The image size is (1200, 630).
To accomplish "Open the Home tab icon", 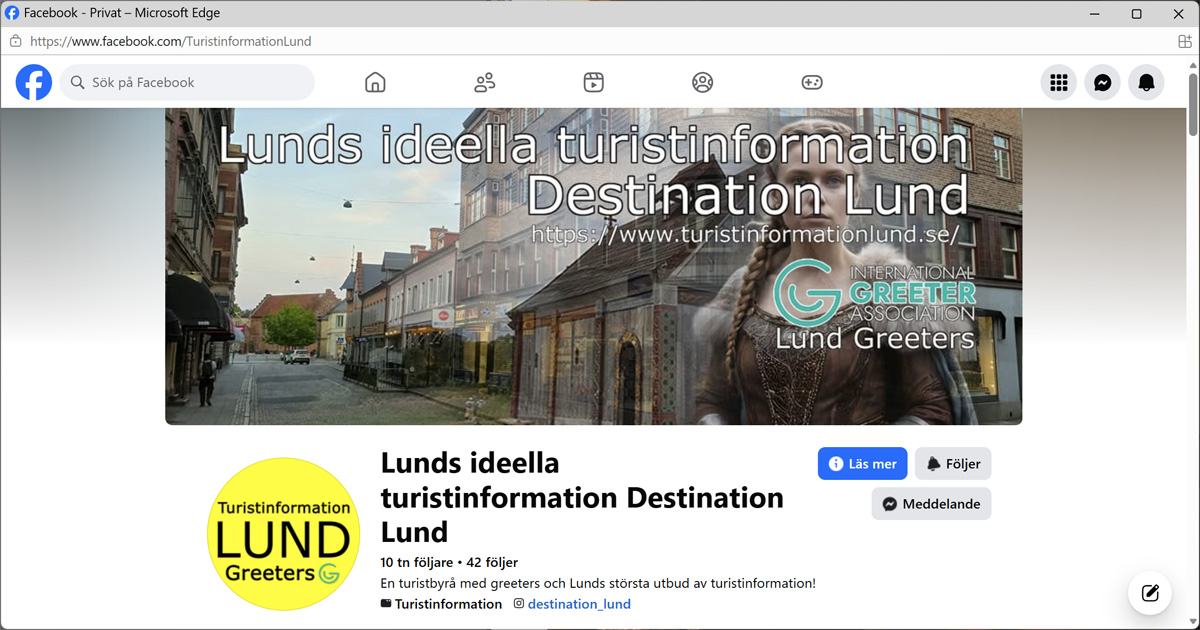I will tap(375, 82).
